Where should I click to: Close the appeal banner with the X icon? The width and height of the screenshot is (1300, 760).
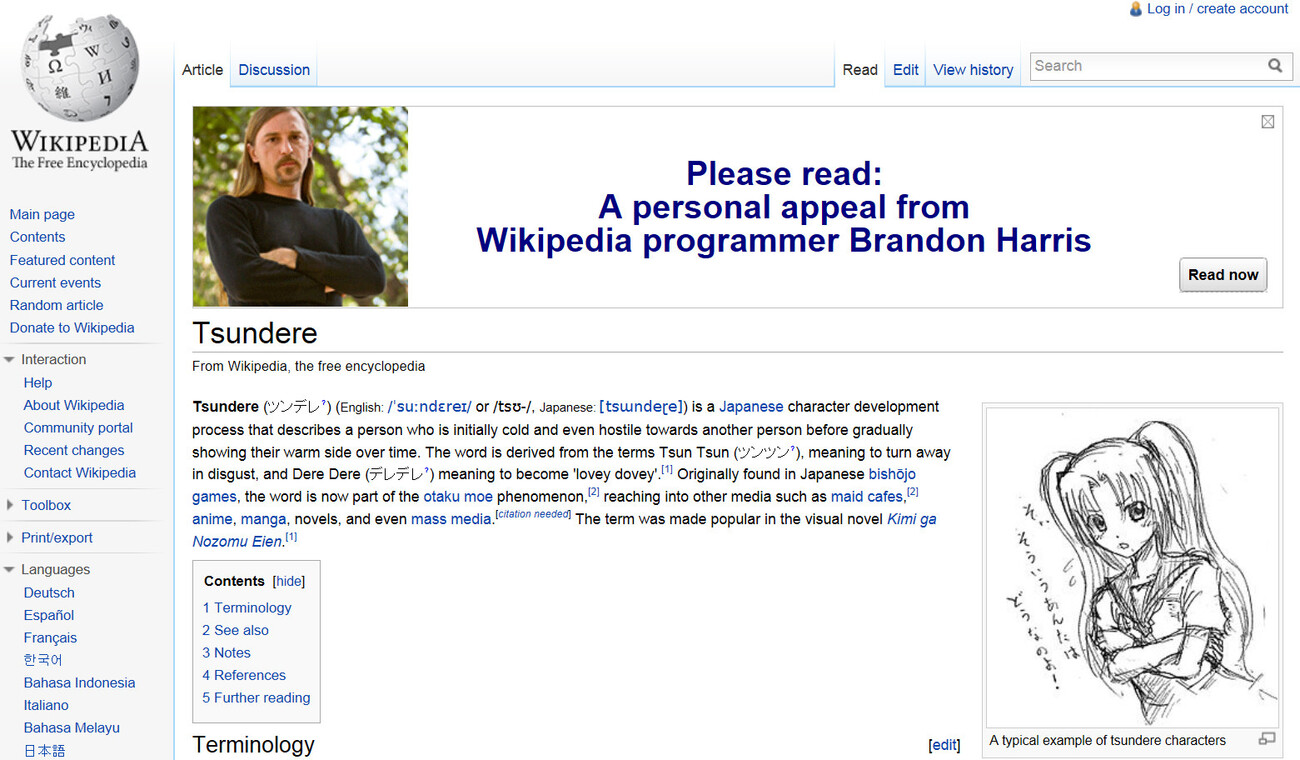(1268, 121)
